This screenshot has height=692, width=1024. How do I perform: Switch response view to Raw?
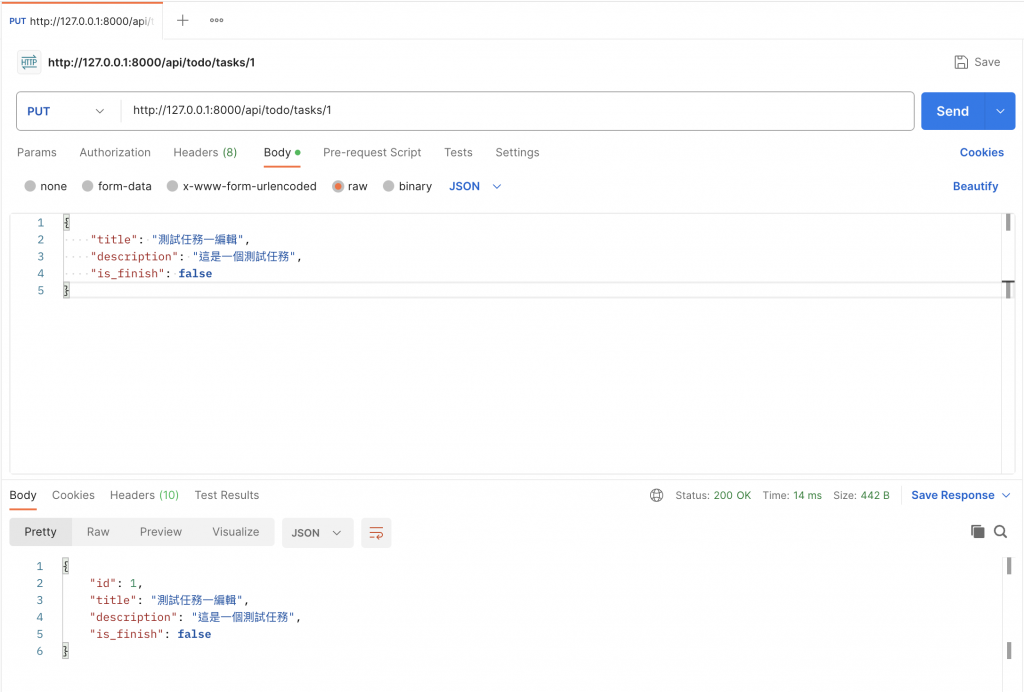pos(98,532)
